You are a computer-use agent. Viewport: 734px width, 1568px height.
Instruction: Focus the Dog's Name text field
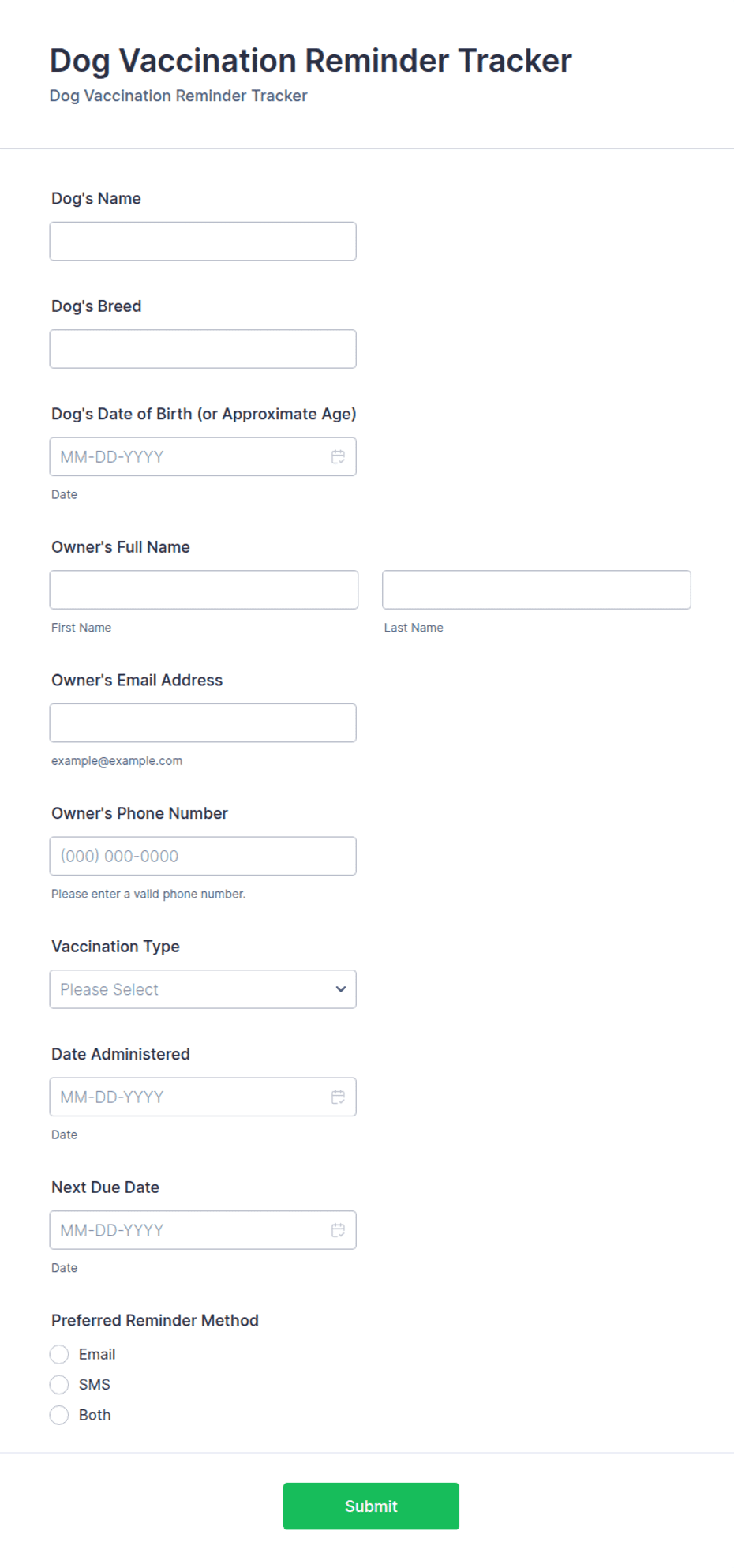[203, 242]
